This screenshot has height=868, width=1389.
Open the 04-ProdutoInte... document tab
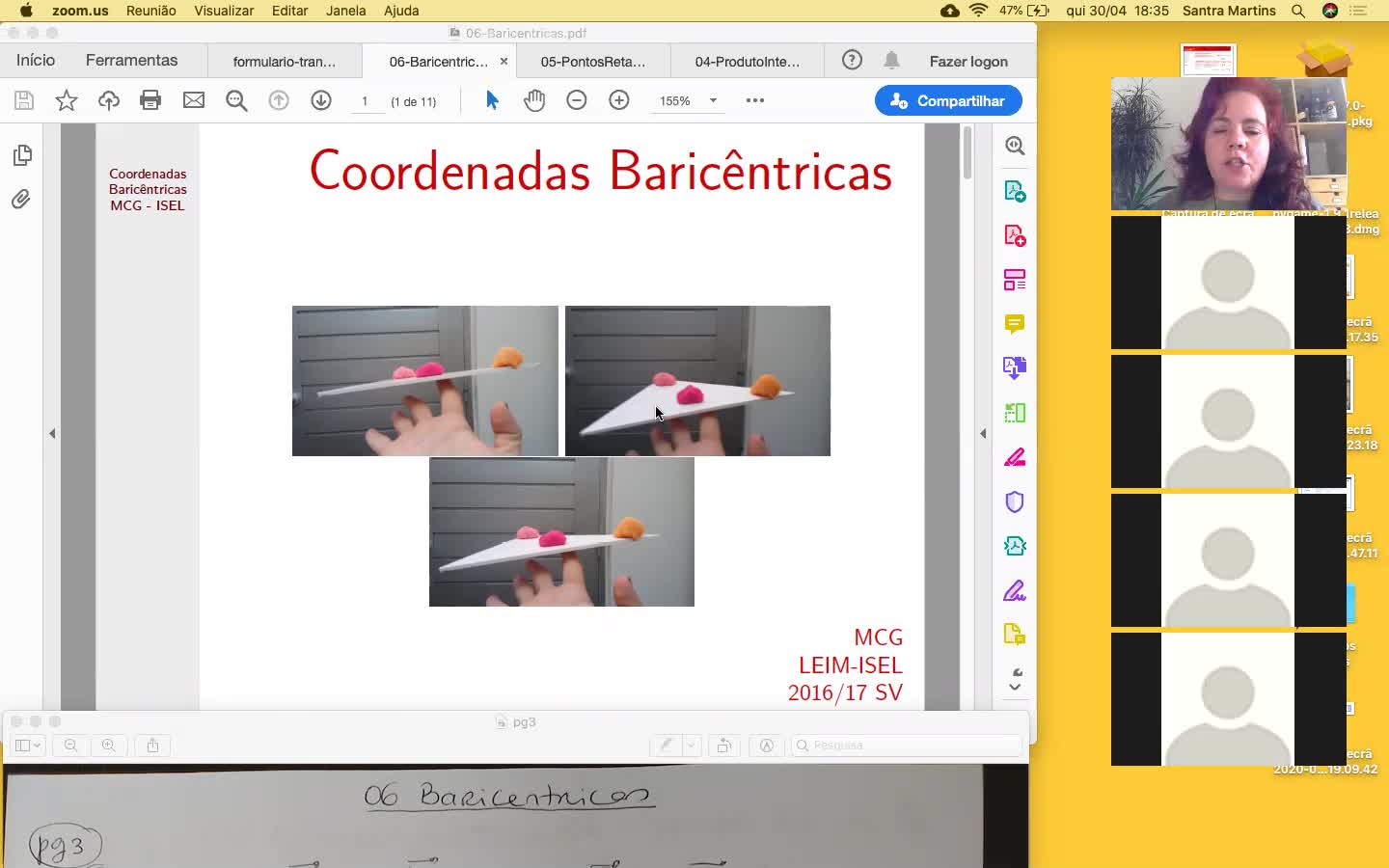pos(748,61)
